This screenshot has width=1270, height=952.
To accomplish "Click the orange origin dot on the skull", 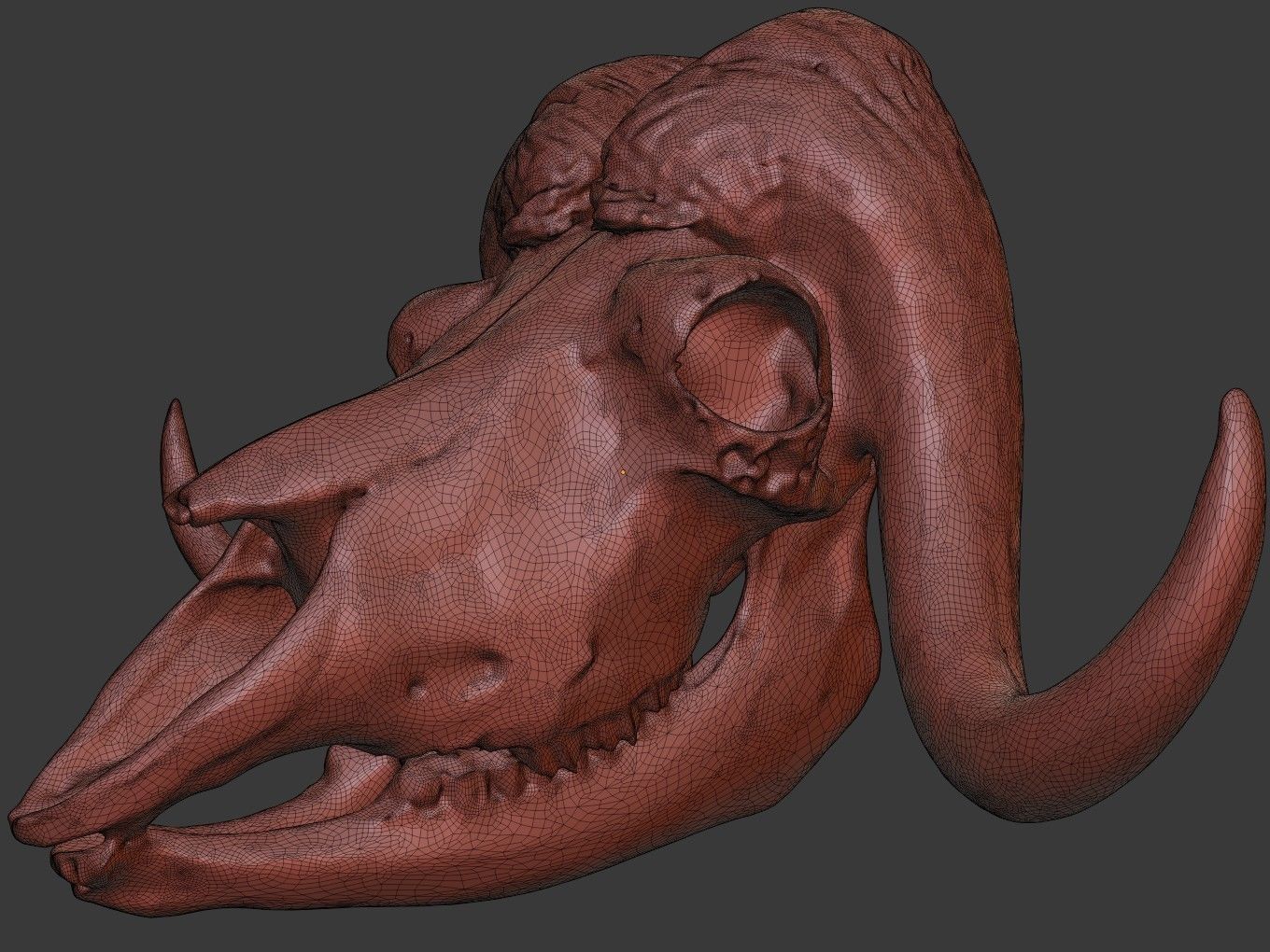I will click(623, 472).
